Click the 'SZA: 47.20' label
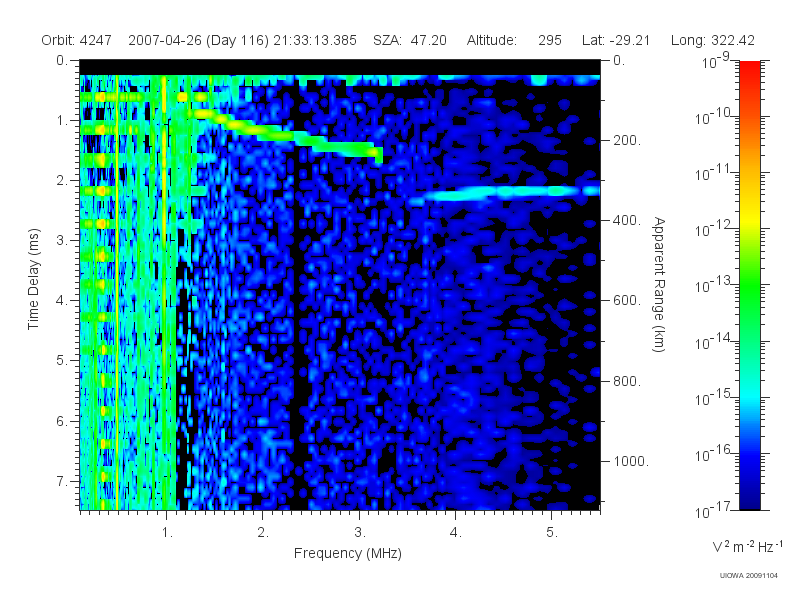The height and width of the screenshot is (600, 800). [x=410, y=40]
